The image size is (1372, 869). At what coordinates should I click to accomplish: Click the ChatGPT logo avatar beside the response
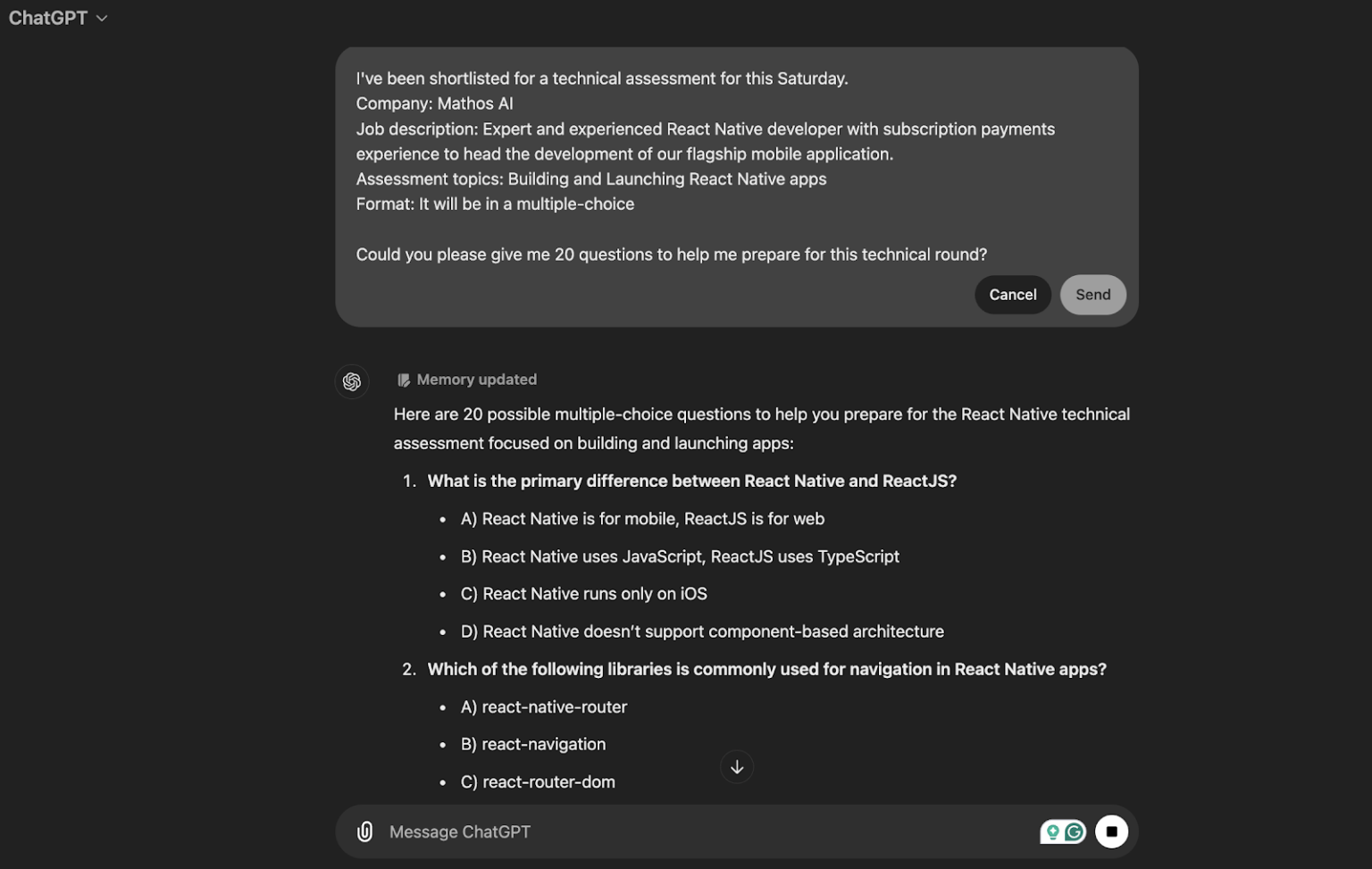point(352,381)
